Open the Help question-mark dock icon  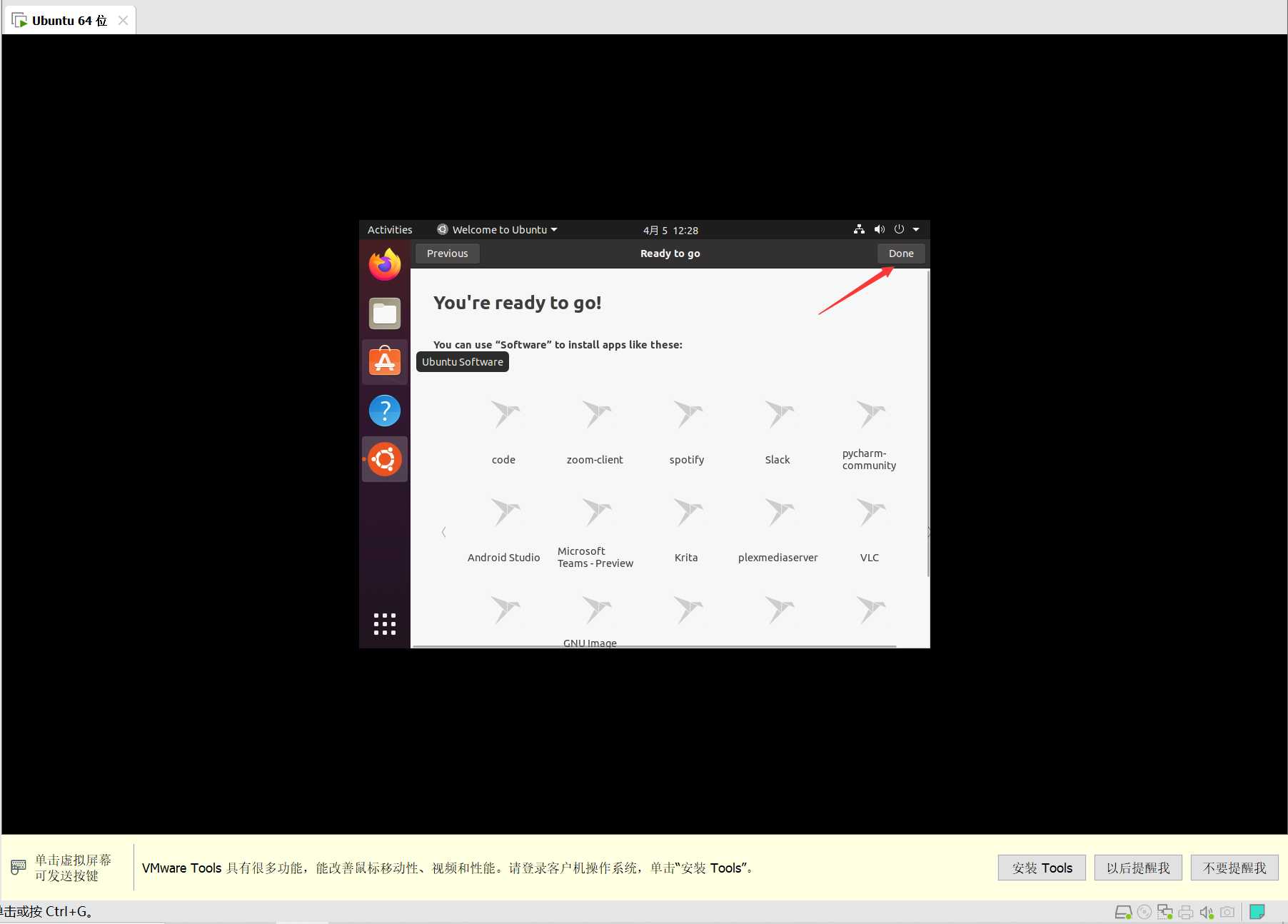385,411
